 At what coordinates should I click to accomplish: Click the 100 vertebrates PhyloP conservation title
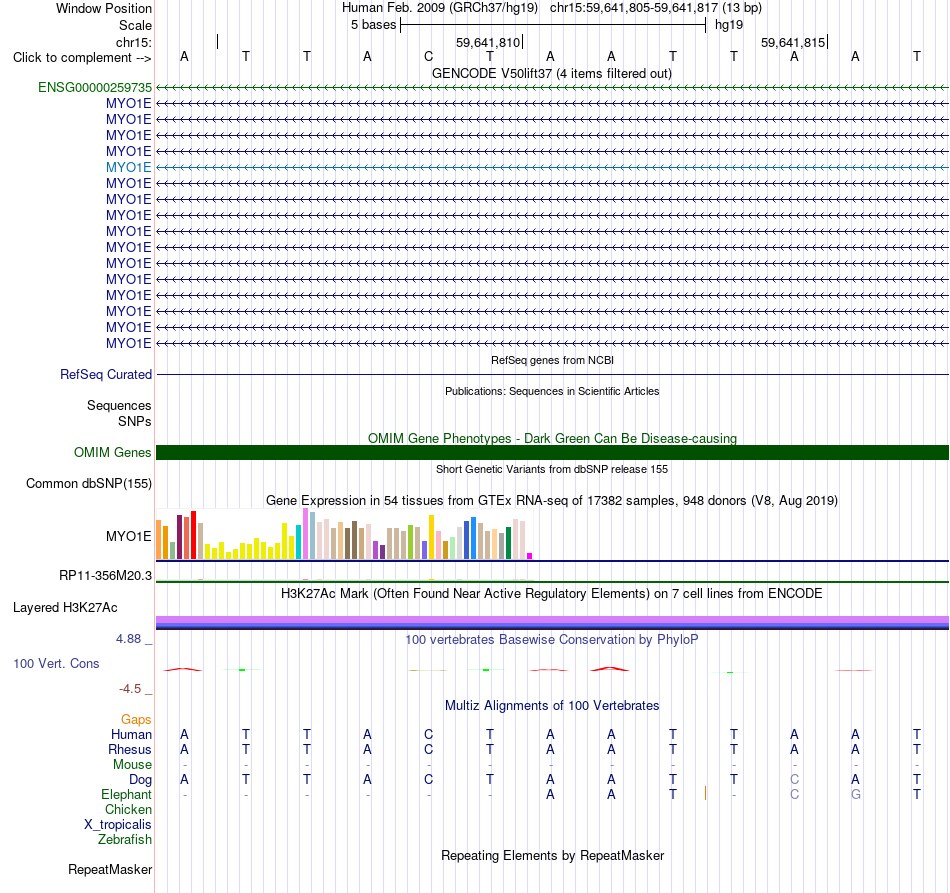tap(551, 640)
